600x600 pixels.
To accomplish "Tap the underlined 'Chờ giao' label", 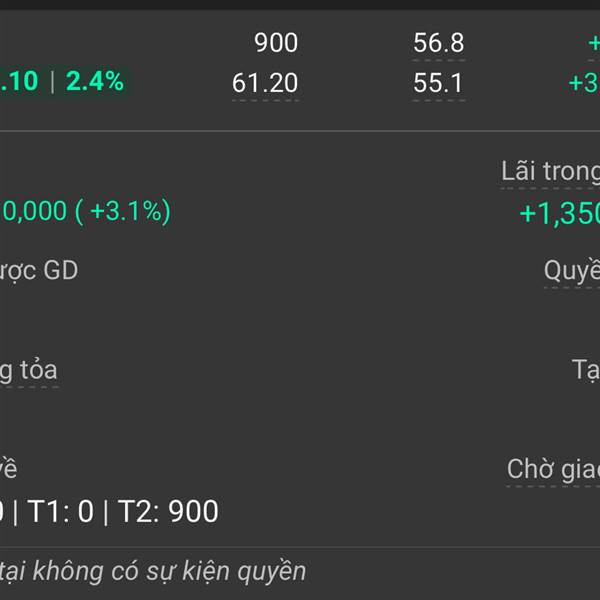I will pyautogui.click(x=553, y=469).
